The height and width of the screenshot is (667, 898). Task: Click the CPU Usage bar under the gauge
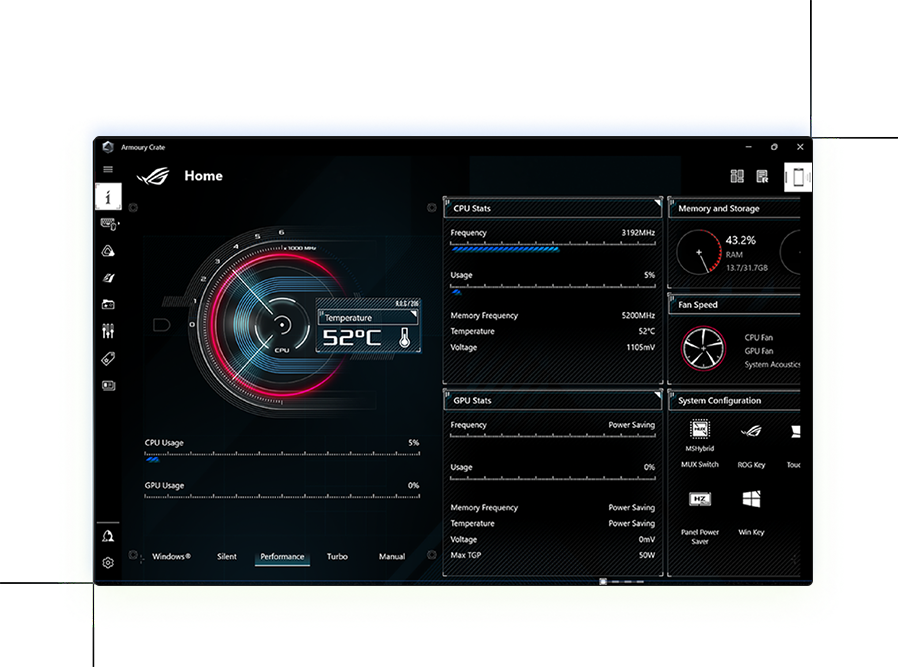tap(282, 457)
